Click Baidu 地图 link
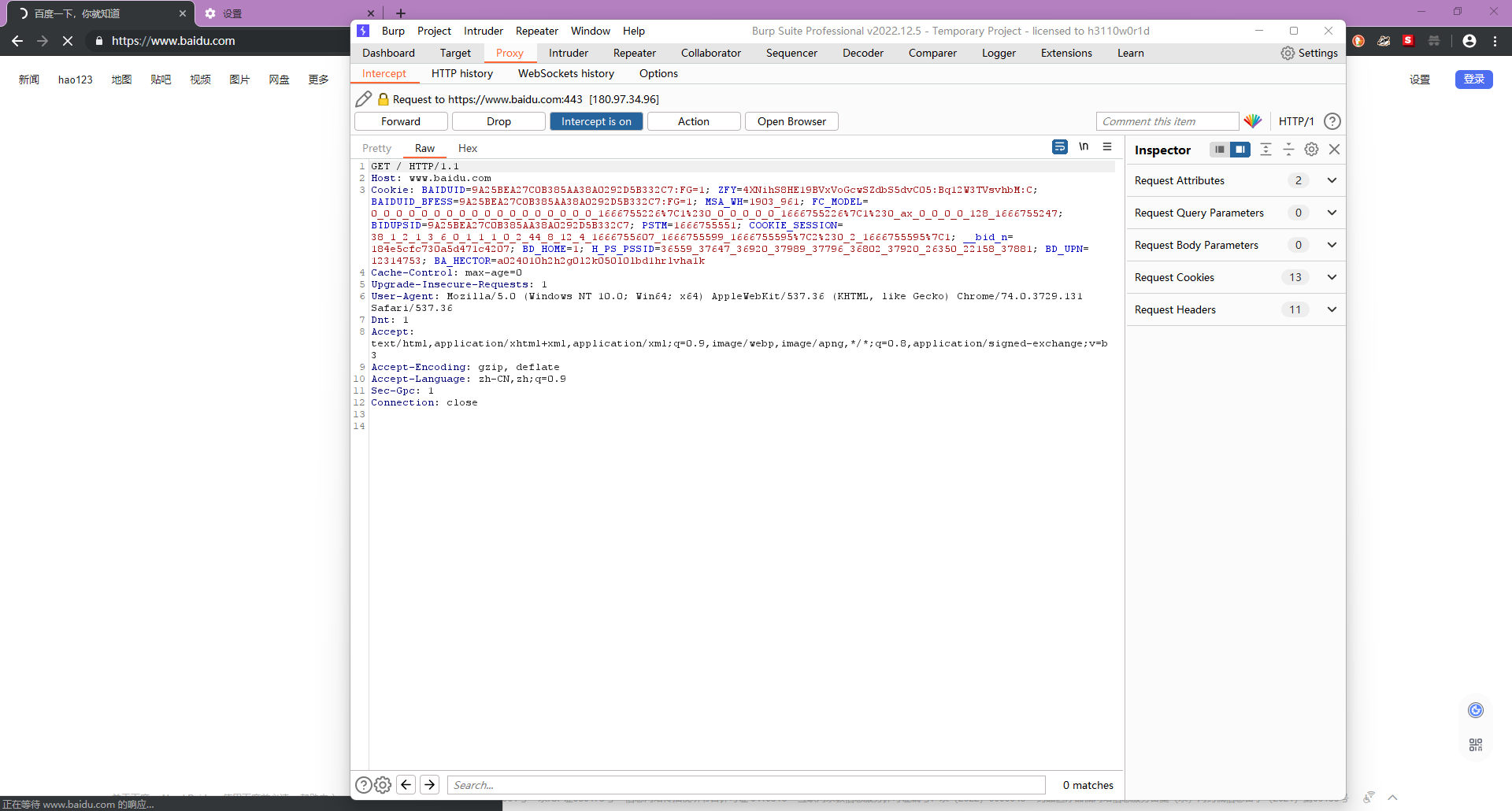The width and height of the screenshot is (1512, 811). point(121,80)
